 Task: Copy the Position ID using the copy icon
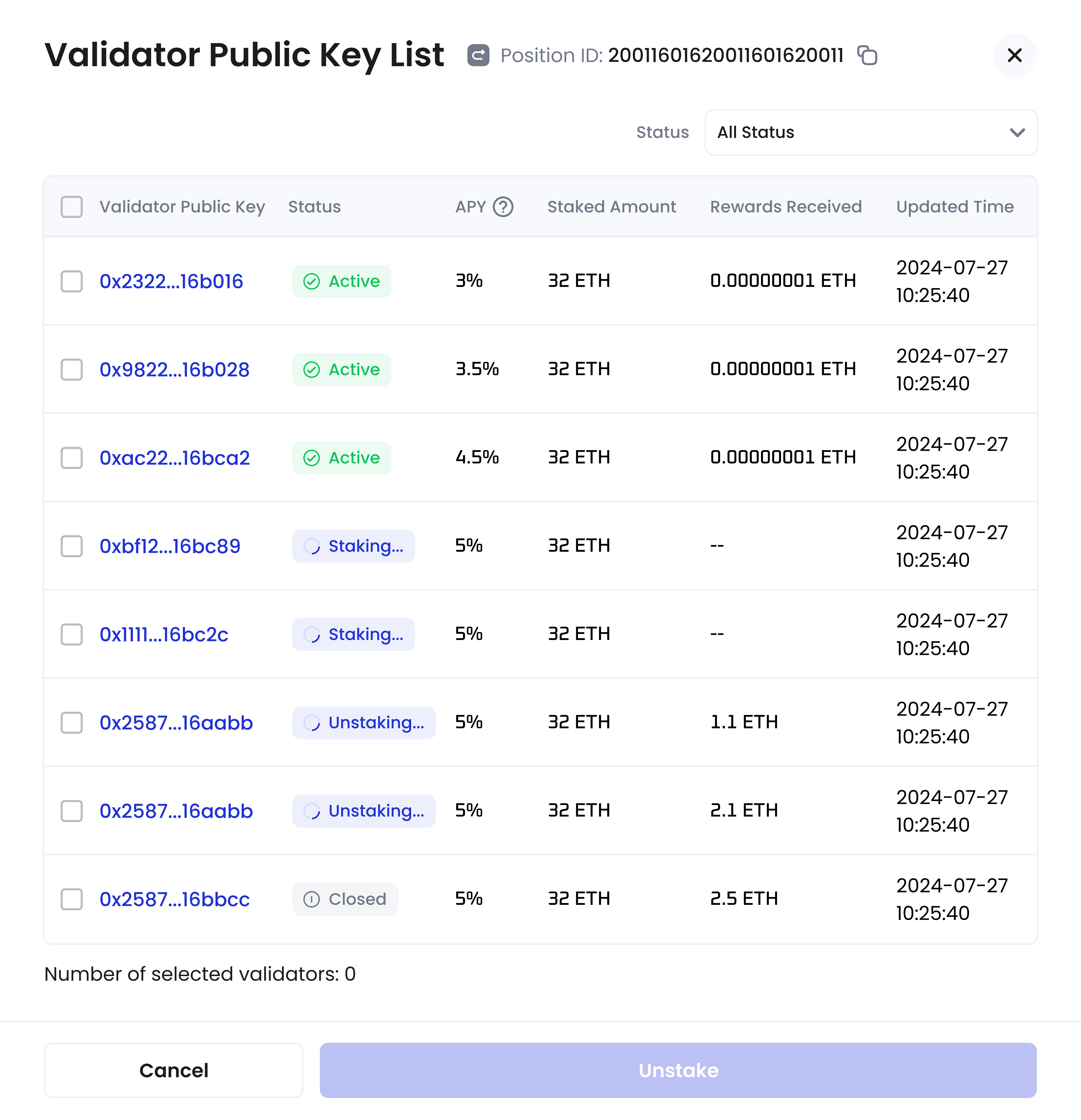tap(867, 55)
